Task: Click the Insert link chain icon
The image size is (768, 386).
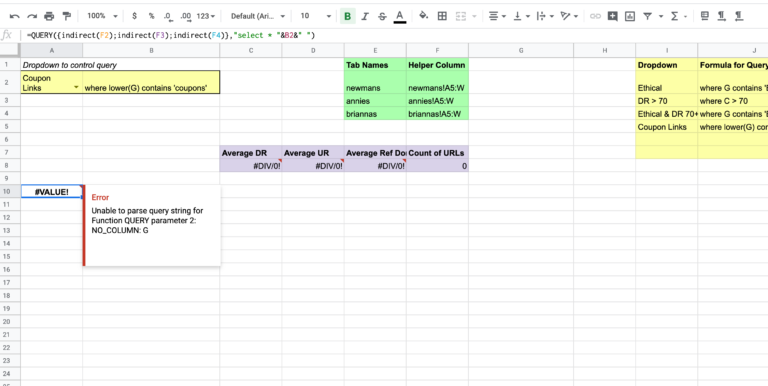Action: [x=595, y=16]
